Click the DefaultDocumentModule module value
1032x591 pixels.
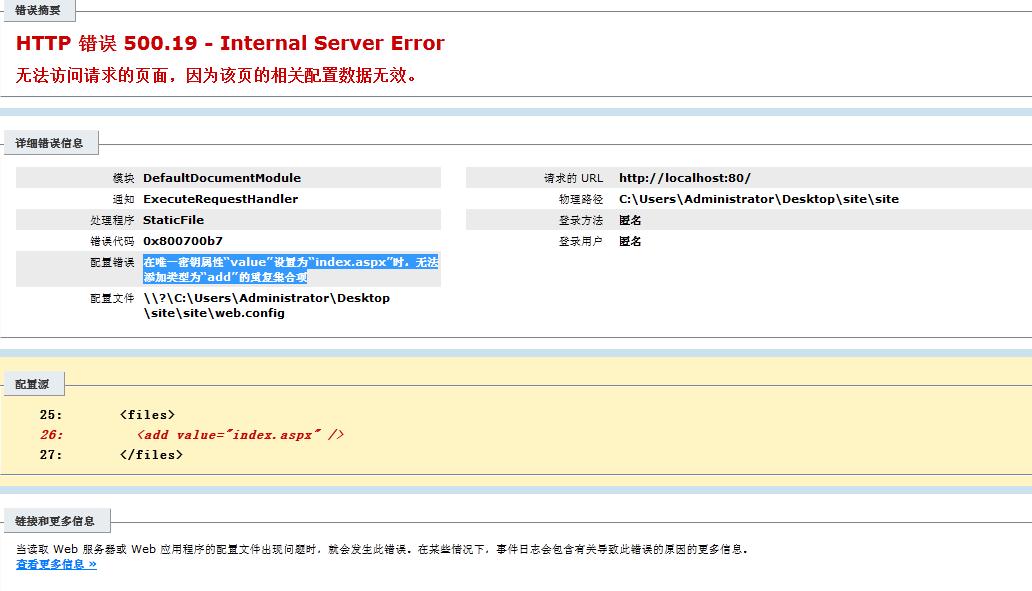(221, 178)
